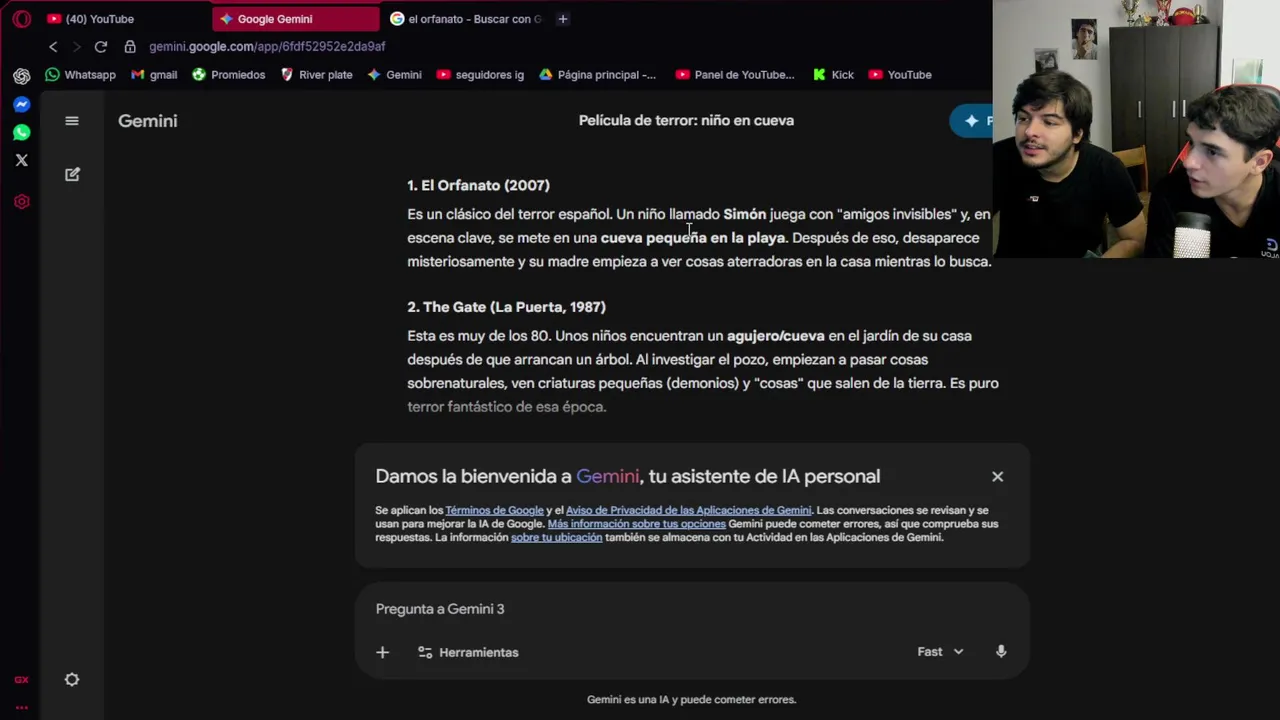1280x720 pixels.
Task: Open new browser tab with plus
Action: [x=563, y=19]
